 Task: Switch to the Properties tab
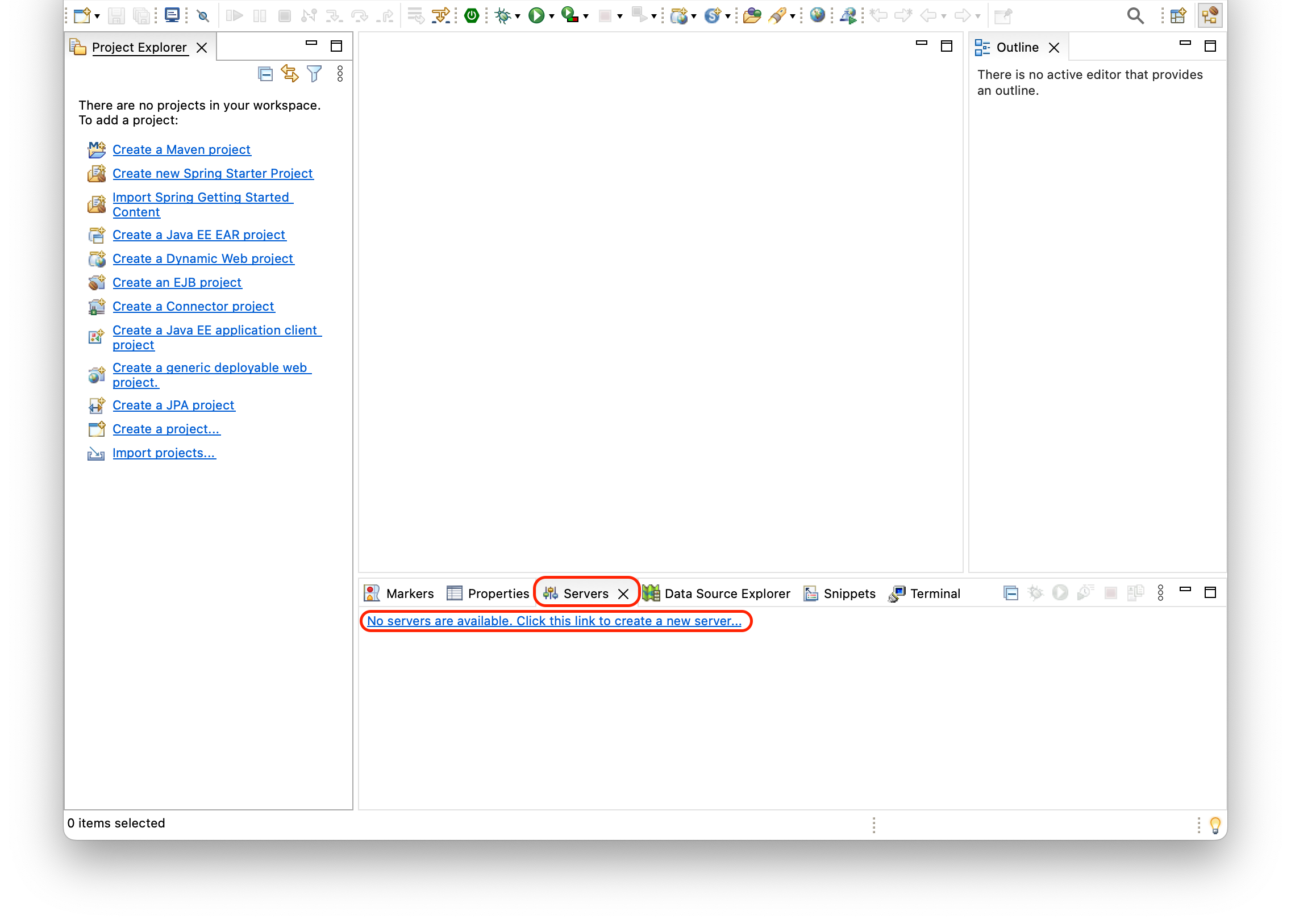(x=489, y=593)
